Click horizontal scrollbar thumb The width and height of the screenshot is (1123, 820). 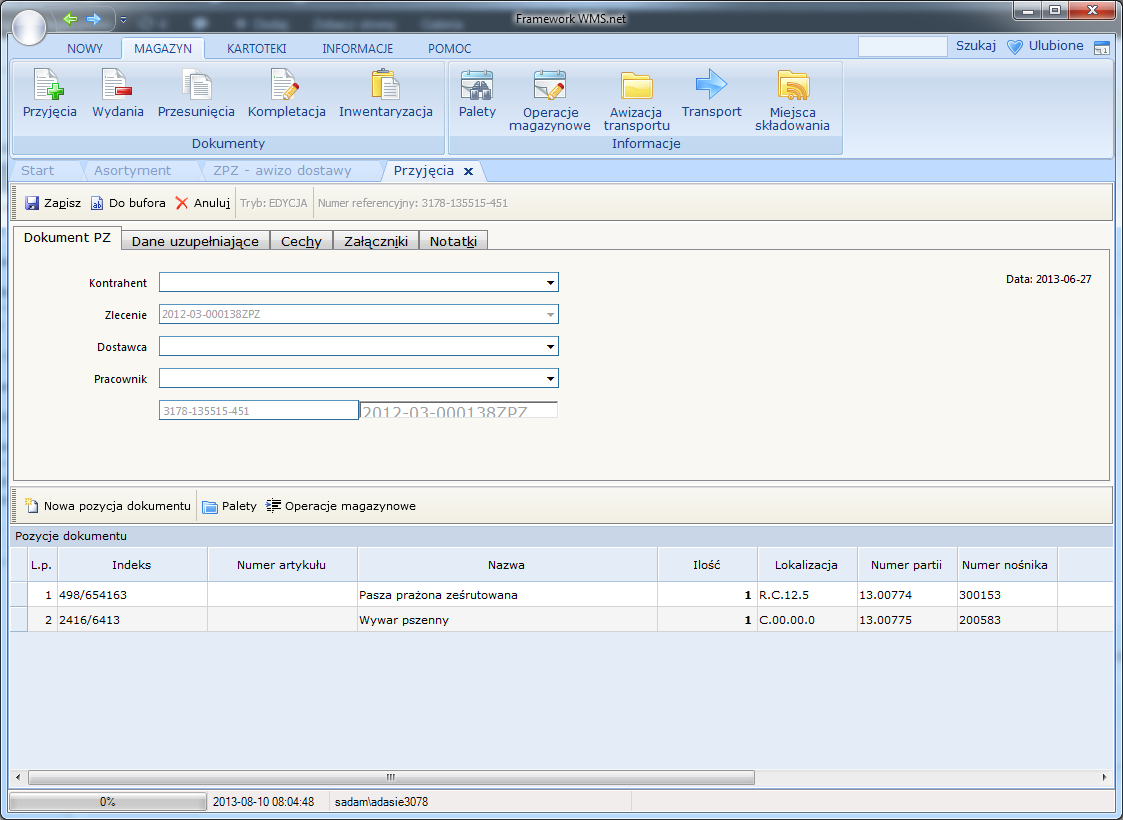[391, 777]
